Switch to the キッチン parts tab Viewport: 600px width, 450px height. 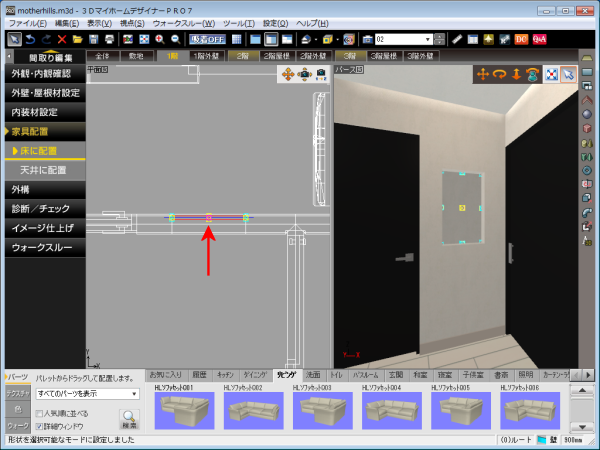pyautogui.click(x=227, y=374)
